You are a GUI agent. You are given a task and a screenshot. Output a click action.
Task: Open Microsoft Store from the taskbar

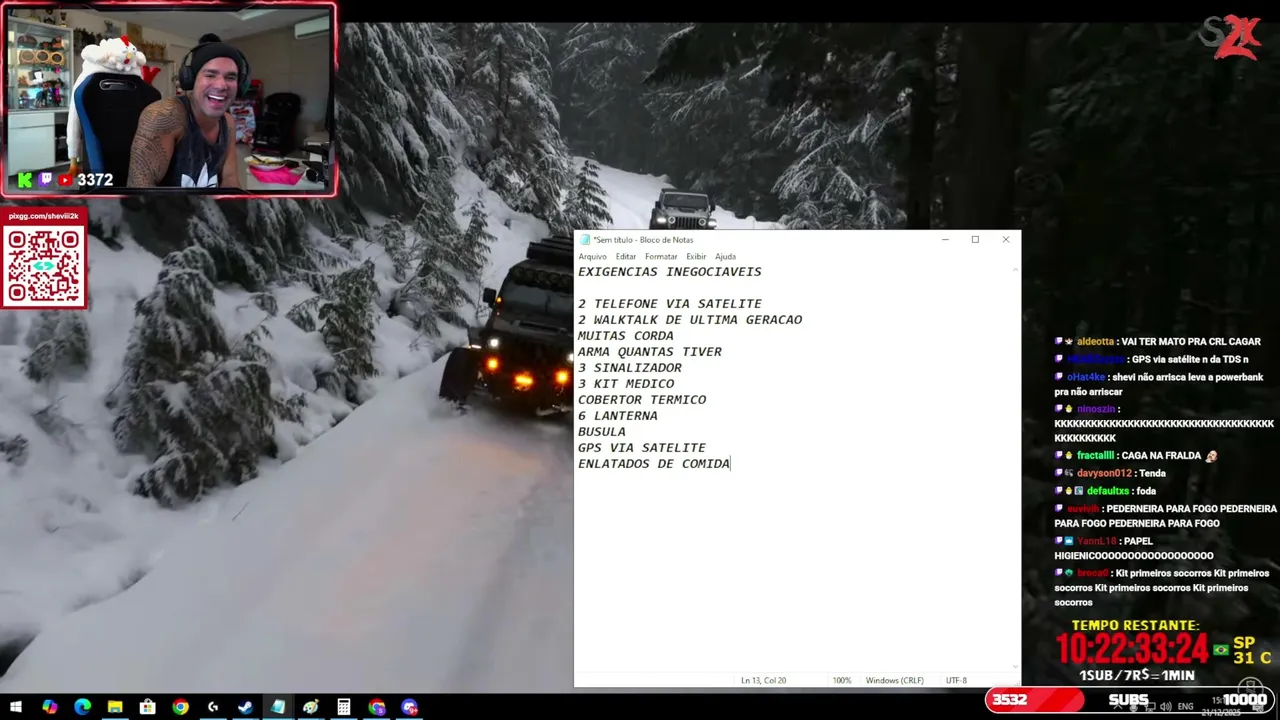tap(147, 707)
